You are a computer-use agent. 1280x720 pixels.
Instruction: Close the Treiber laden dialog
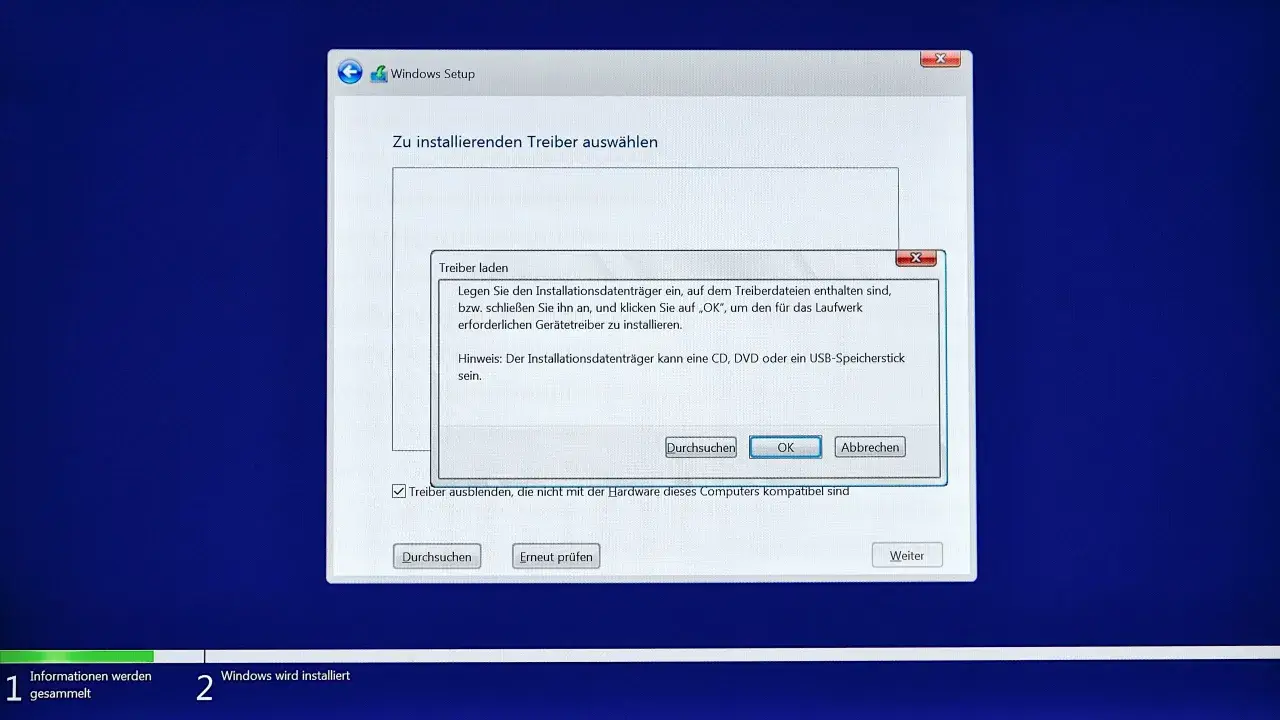[916, 258]
